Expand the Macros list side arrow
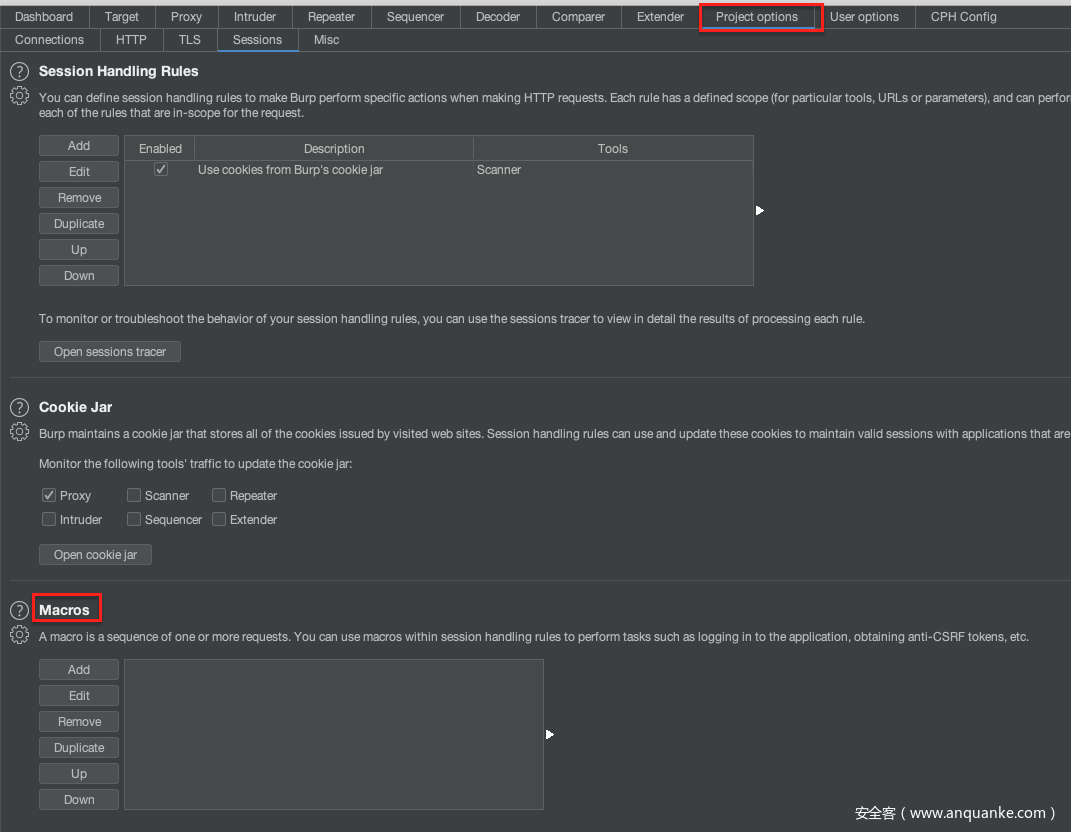1071x832 pixels. click(x=550, y=735)
